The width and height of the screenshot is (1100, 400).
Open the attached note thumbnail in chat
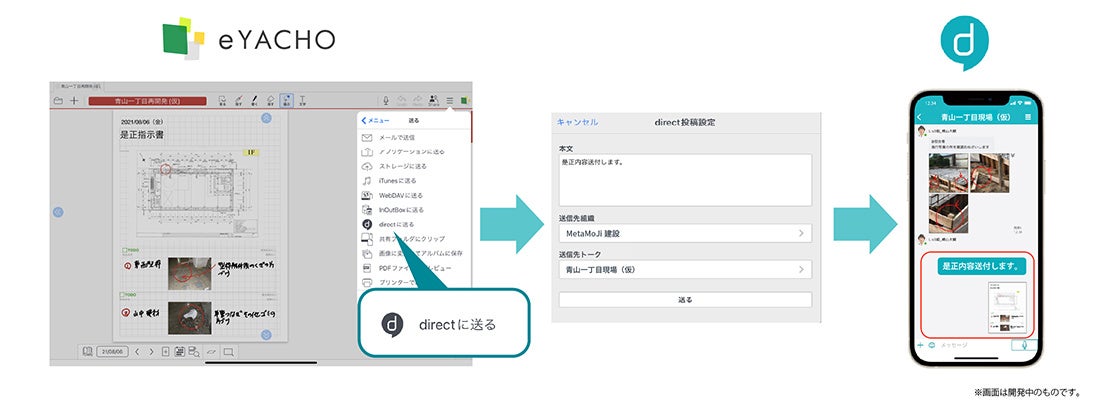point(1007,305)
